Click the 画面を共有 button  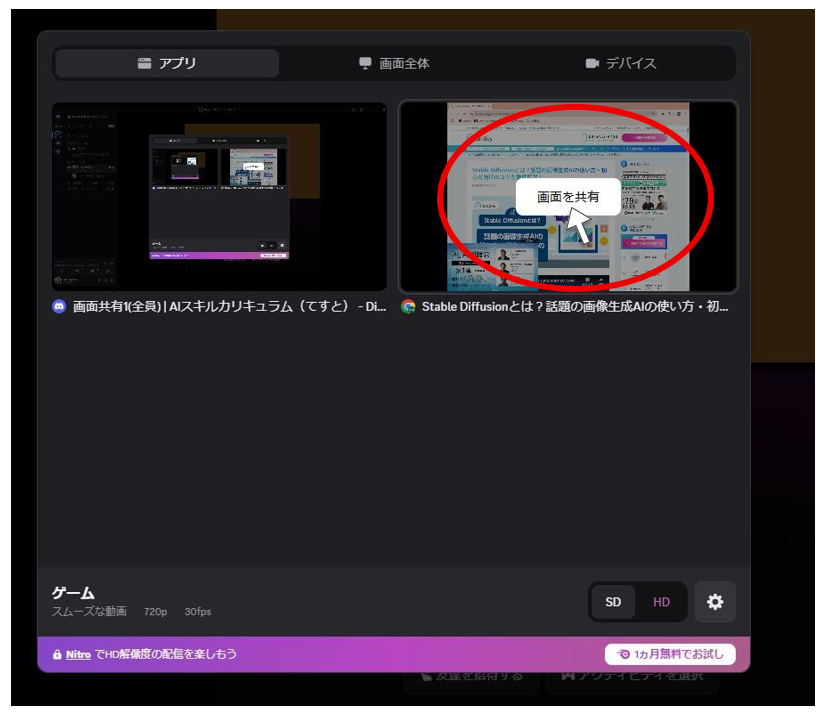568,197
